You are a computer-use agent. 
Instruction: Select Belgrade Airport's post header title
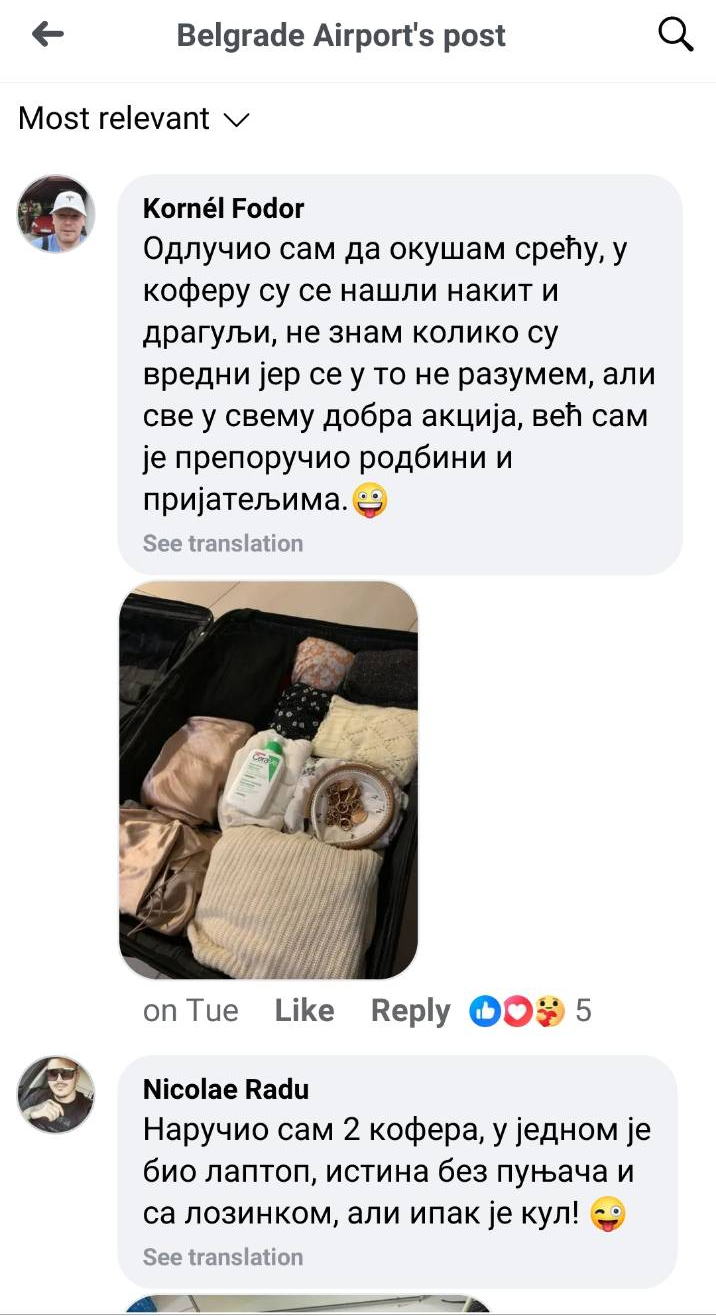click(x=341, y=36)
